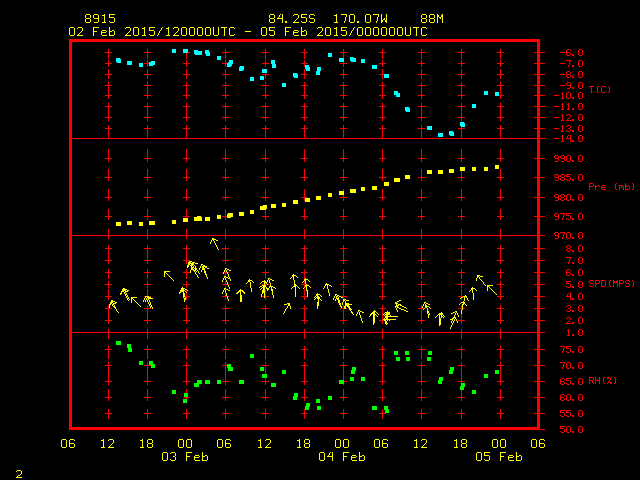Click the end time 05 Feb 2015/000000UTC
The width and height of the screenshot is (640, 480).
[x=344, y=32]
